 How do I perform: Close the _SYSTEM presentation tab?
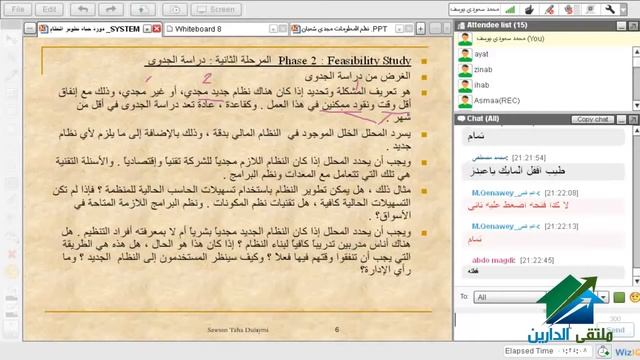click(156, 29)
